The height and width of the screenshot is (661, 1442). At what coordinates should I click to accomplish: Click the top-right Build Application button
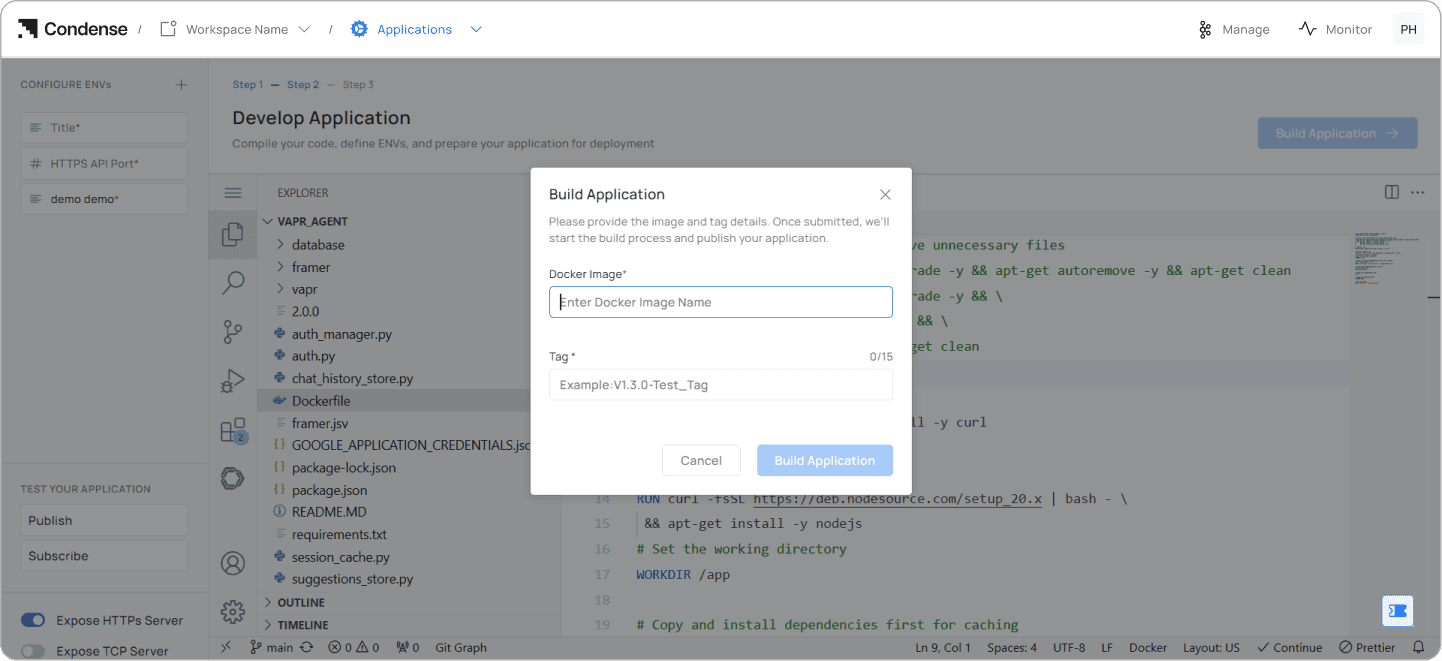[x=1337, y=133]
